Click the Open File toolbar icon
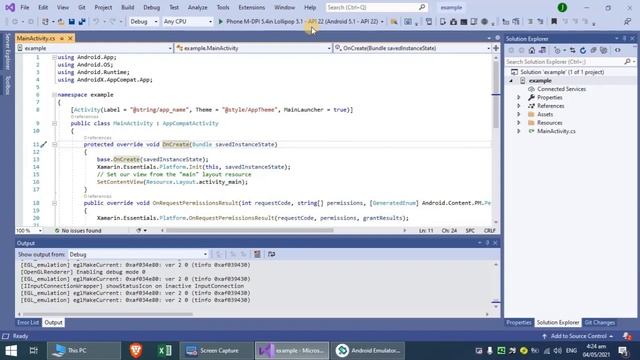The width and height of the screenshot is (640, 360). pyautogui.click(x=61, y=22)
